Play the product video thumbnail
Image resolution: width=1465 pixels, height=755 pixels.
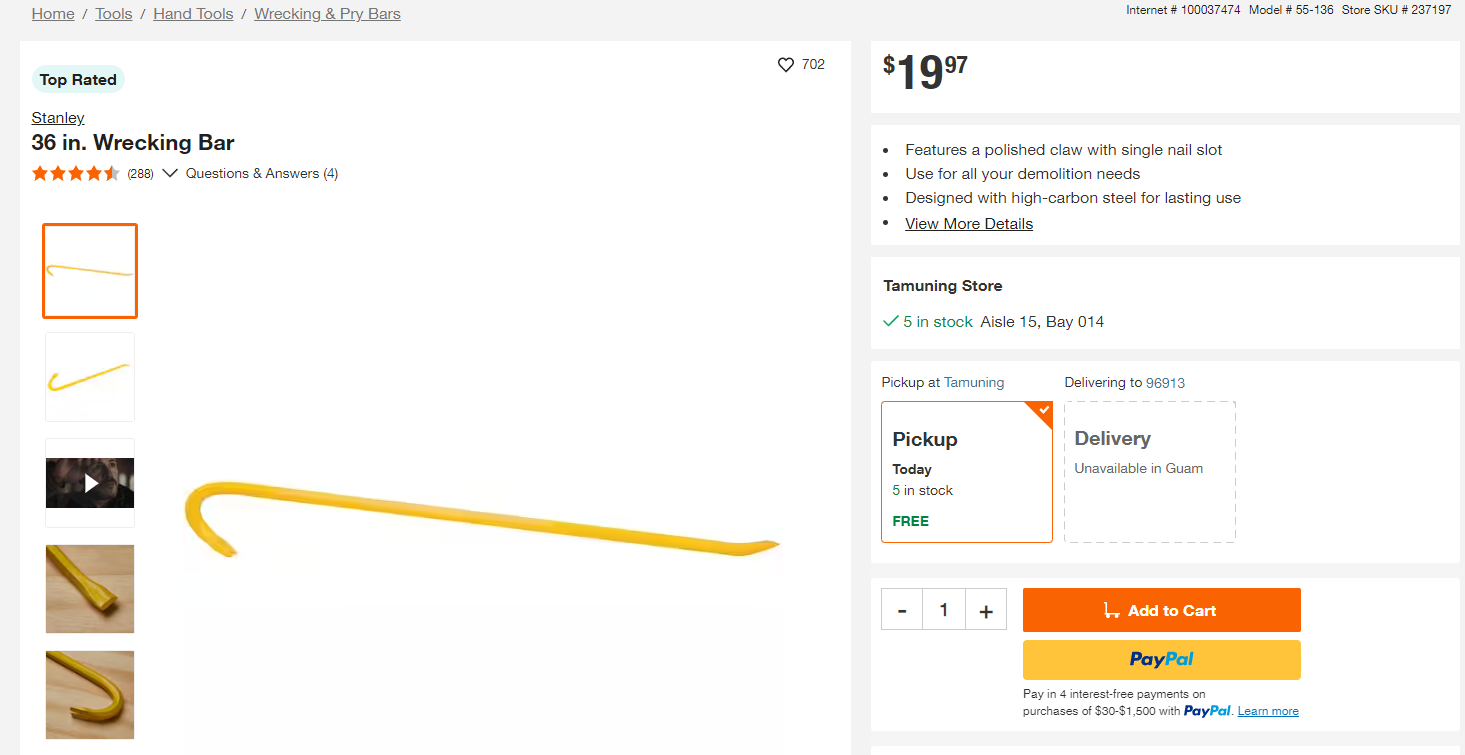(90, 483)
